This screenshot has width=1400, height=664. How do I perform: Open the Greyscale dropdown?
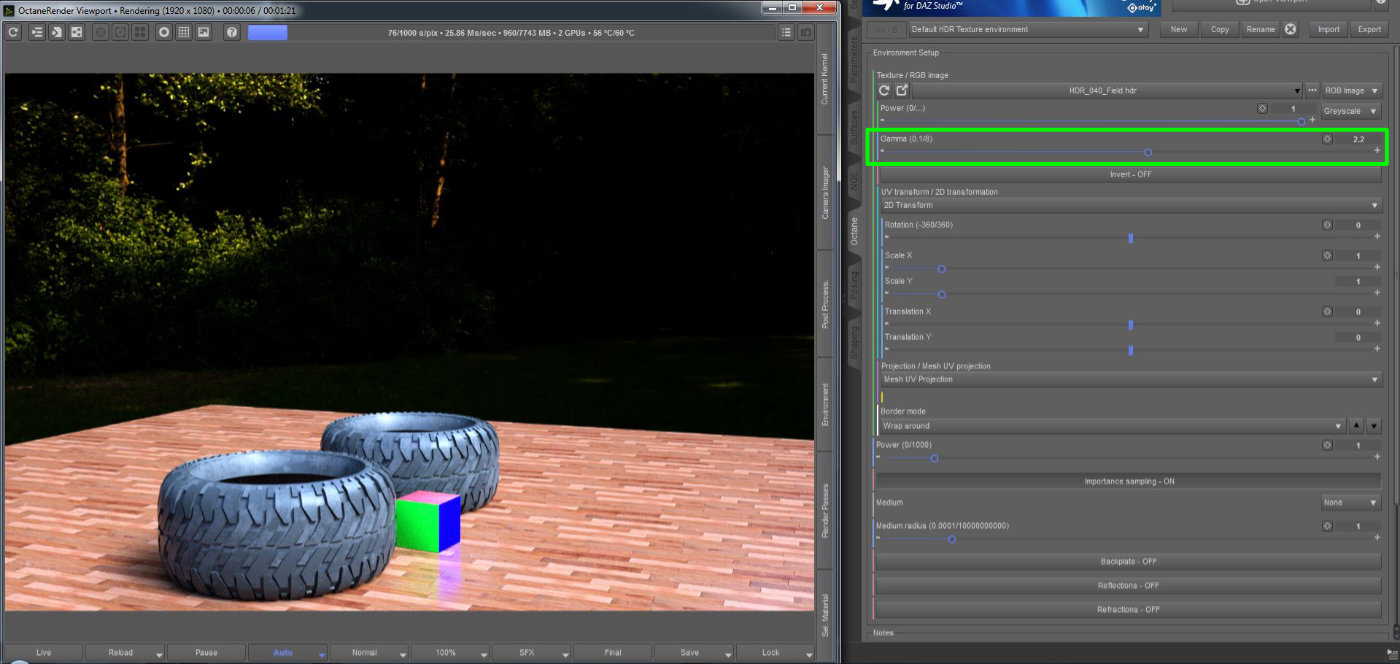coord(1352,111)
